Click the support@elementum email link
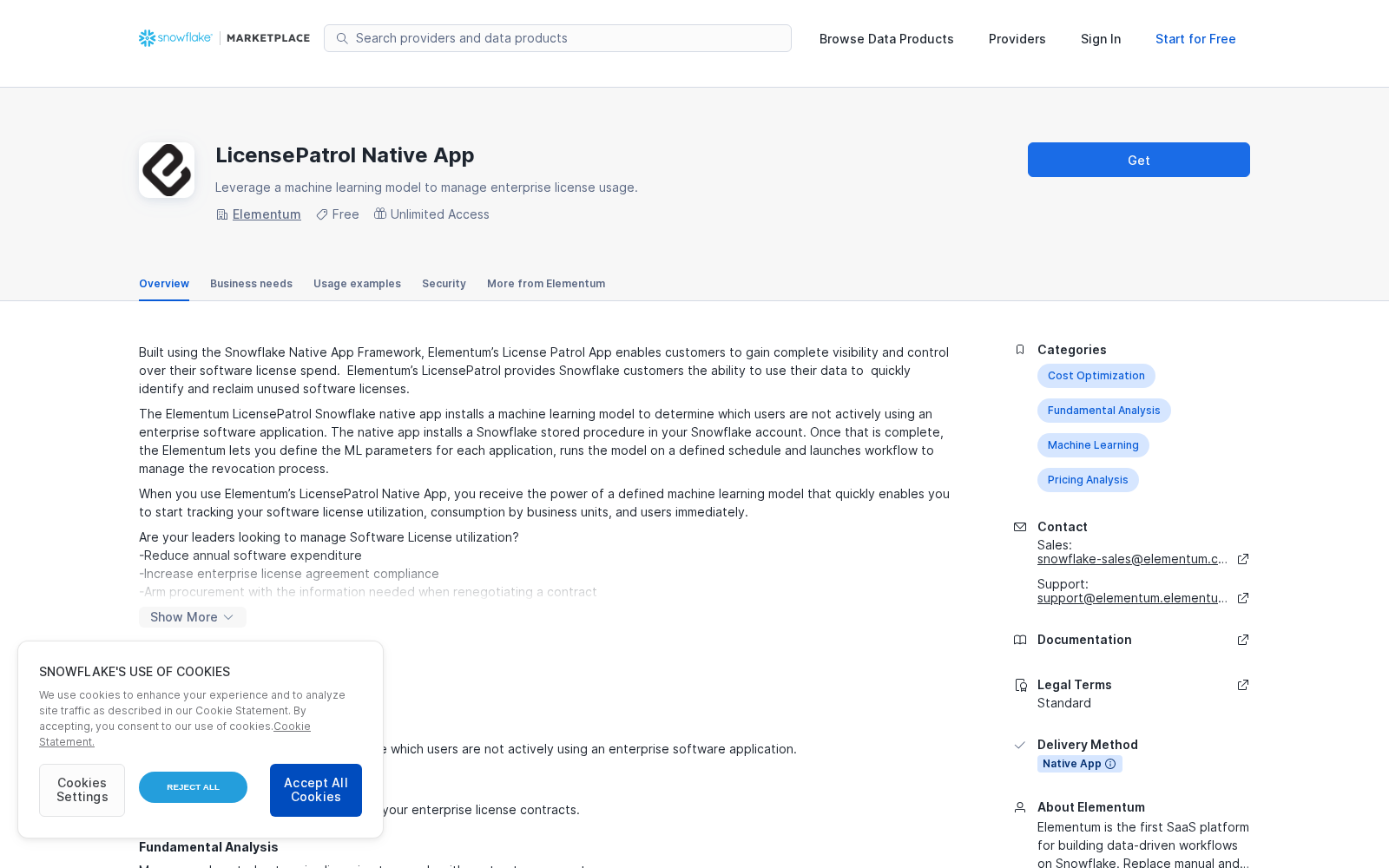1389x868 pixels. [1132, 598]
